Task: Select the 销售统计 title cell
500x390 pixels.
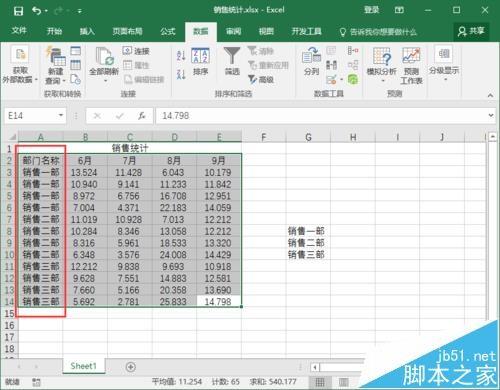Action: click(130, 148)
